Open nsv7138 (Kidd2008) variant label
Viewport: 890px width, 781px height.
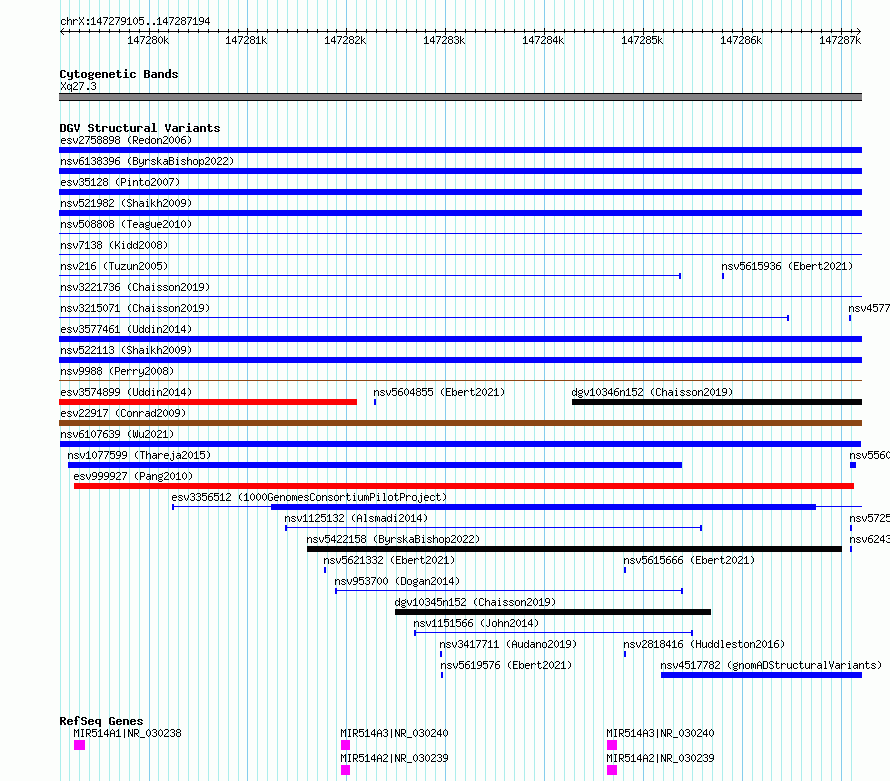coord(114,245)
